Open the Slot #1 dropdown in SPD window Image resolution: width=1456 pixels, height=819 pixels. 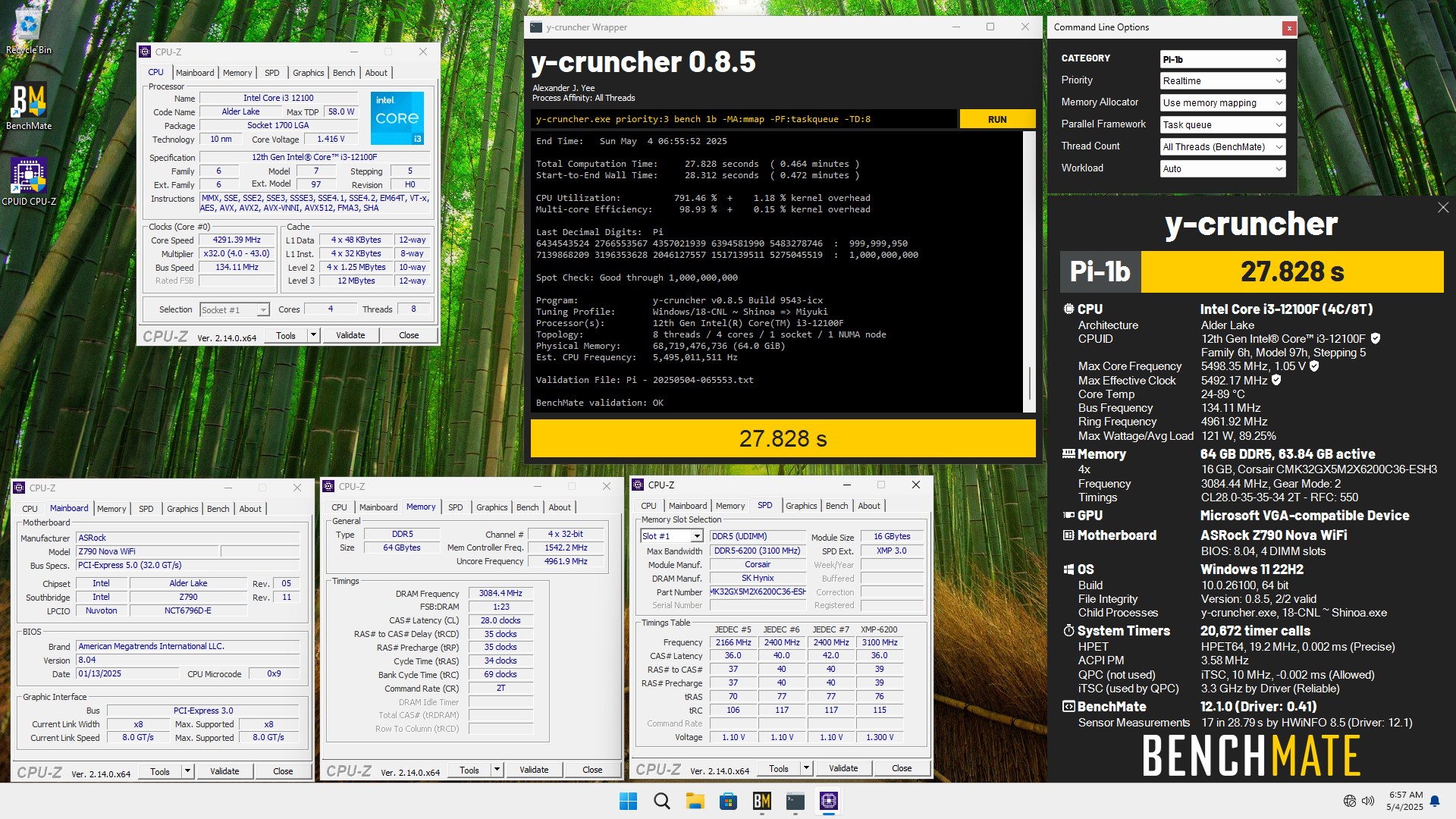click(672, 536)
